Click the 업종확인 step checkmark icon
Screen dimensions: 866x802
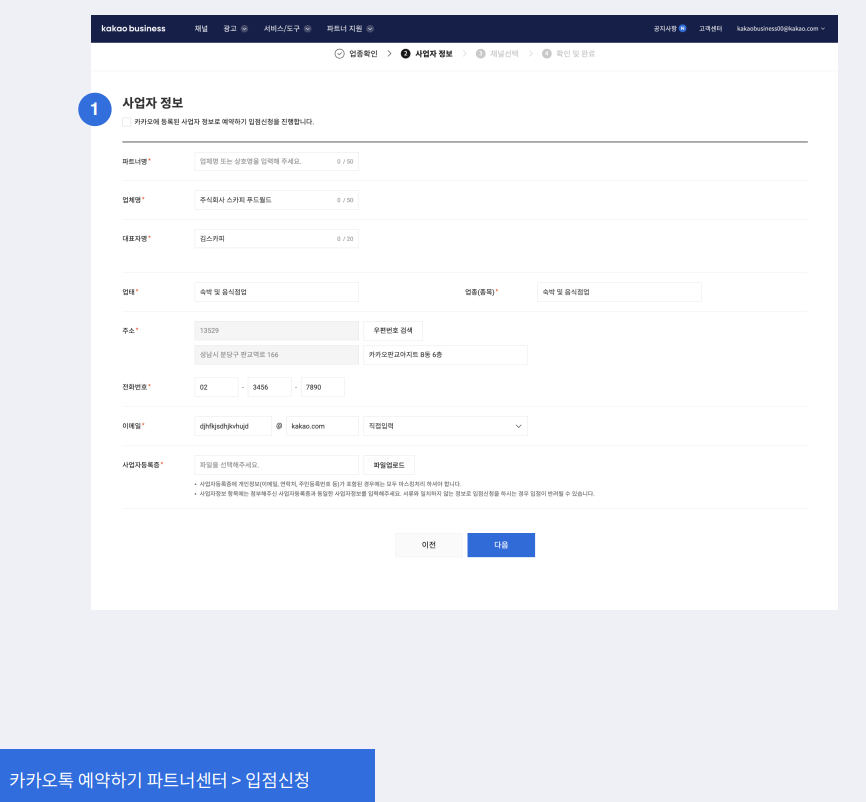(340, 53)
